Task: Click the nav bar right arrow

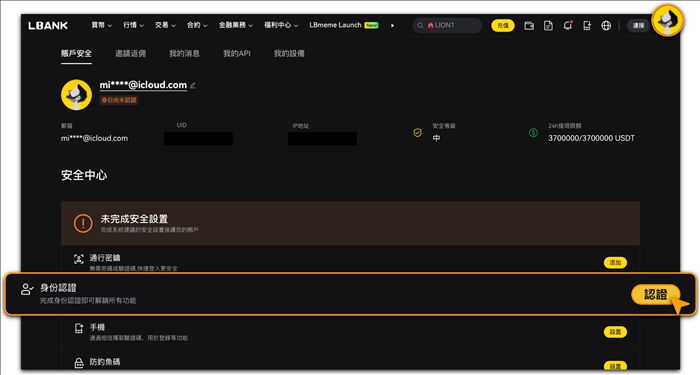Action: click(x=392, y=25)
